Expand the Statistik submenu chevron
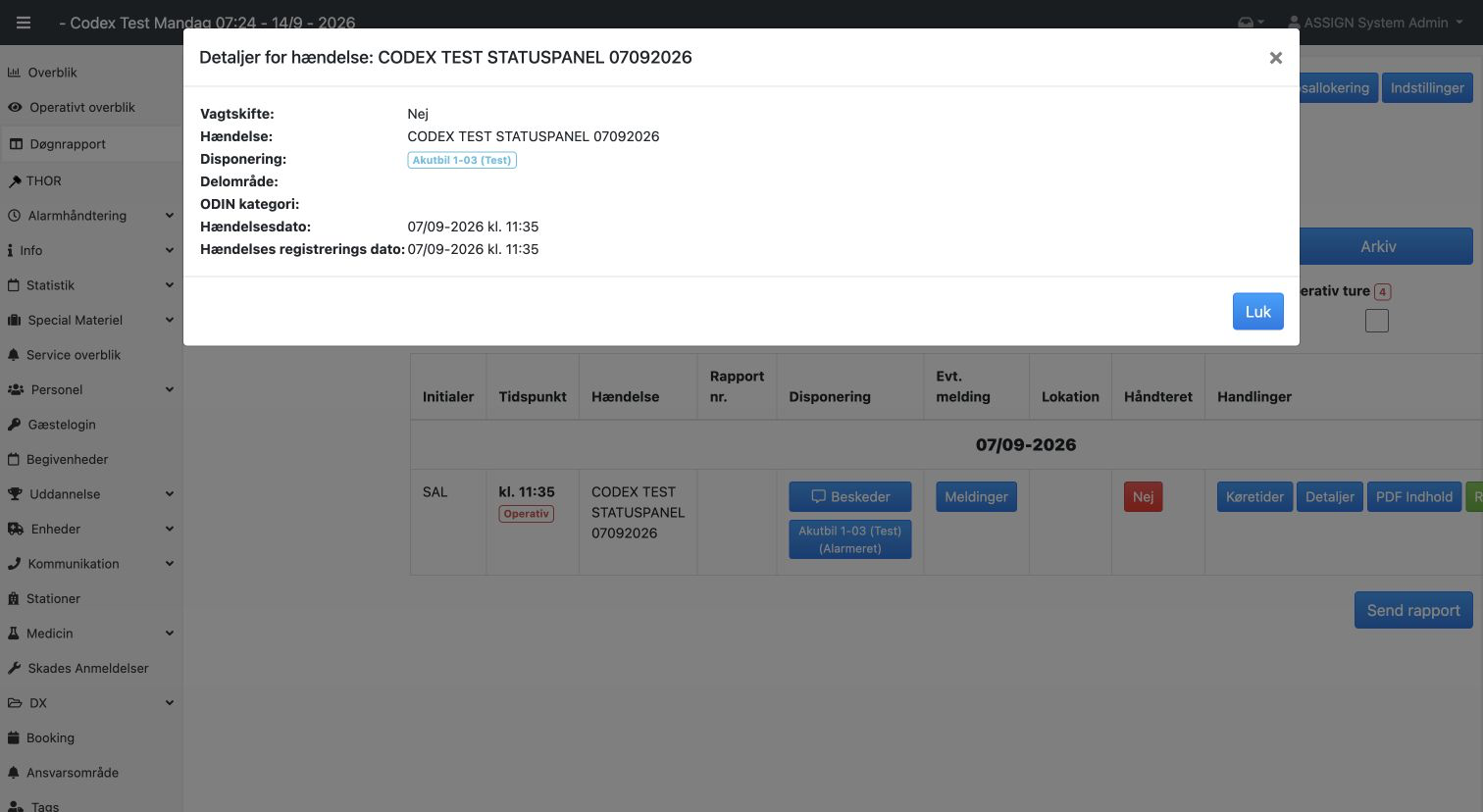Image resolution: width=1483 pixels, height=812 pixels. [x=169, y=285]
